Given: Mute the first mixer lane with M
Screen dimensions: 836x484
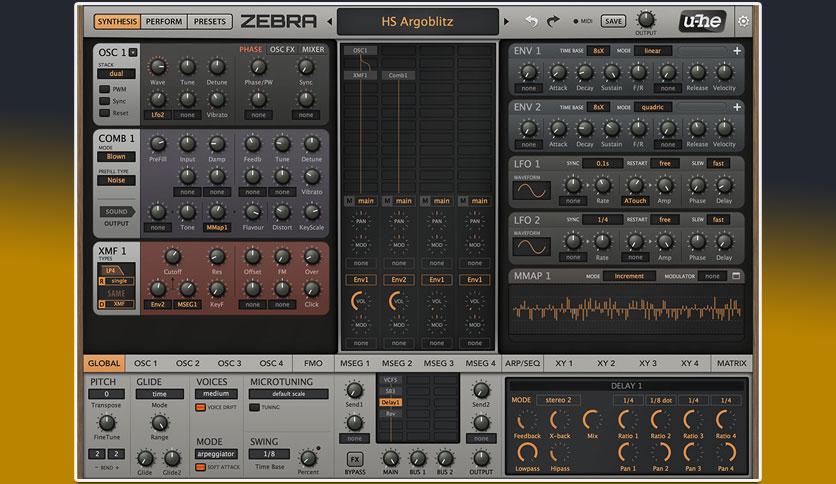Looking at the screenshot, I should (349, 201).
